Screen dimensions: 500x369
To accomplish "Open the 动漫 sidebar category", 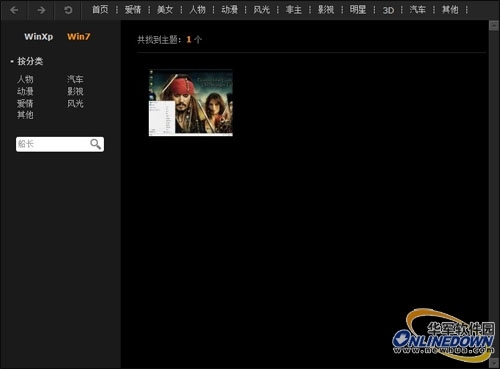I will point(25,91).
